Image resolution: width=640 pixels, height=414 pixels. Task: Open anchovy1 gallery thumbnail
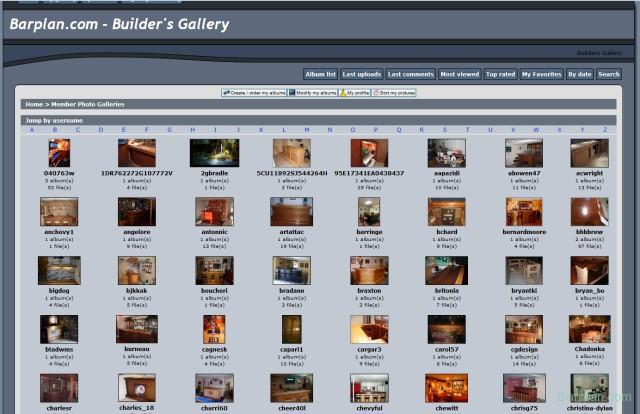point(59,211)
